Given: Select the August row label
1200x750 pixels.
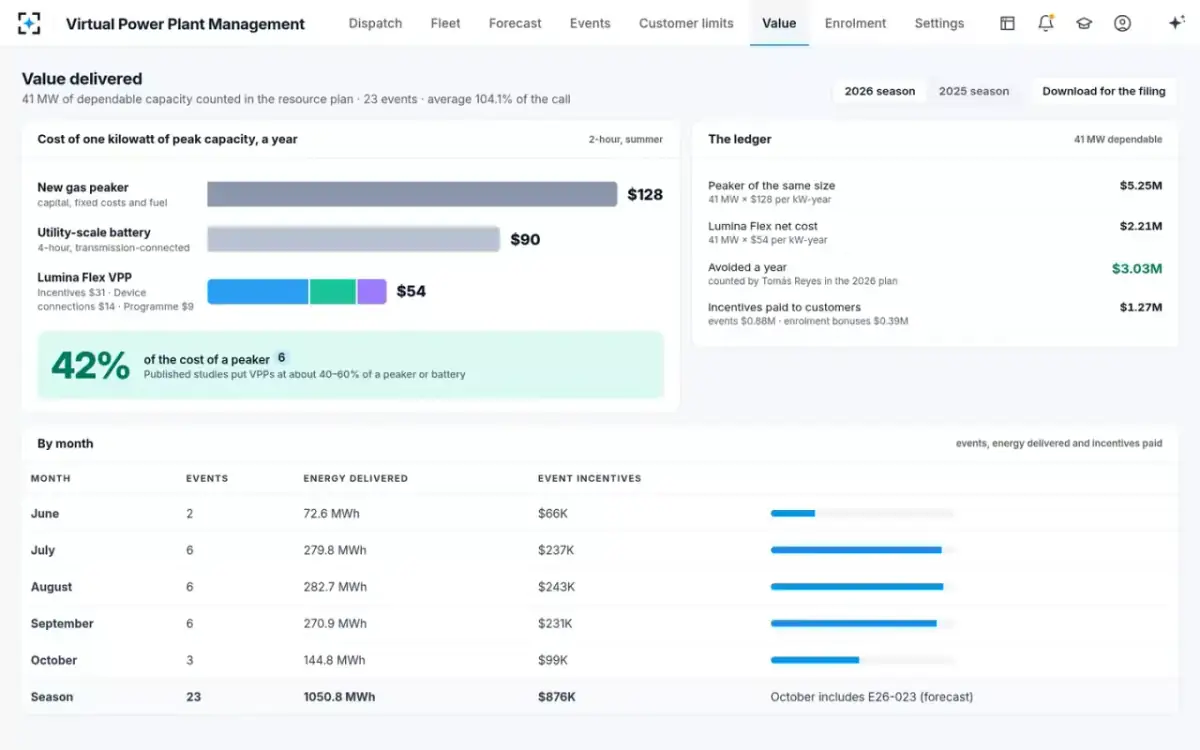Looking at the screenshot, I should pyautogui.click(x=52, y=587).
